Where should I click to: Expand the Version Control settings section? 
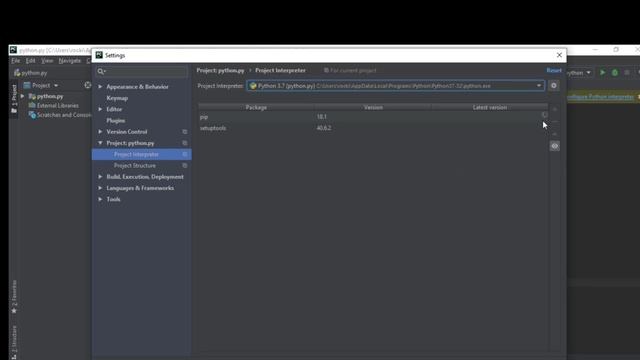100,131
